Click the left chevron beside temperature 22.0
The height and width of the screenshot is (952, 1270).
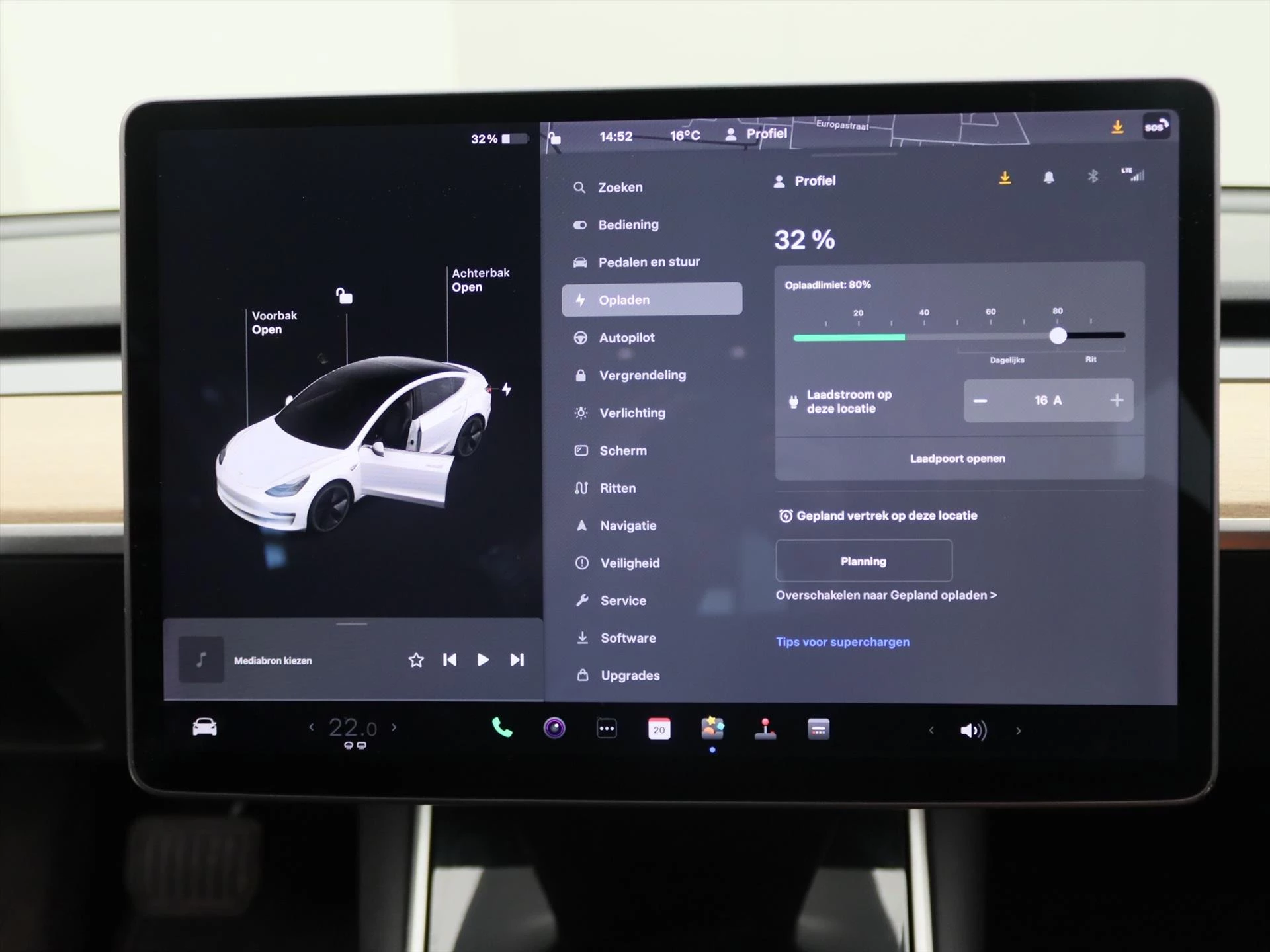(x=311, y=727)
